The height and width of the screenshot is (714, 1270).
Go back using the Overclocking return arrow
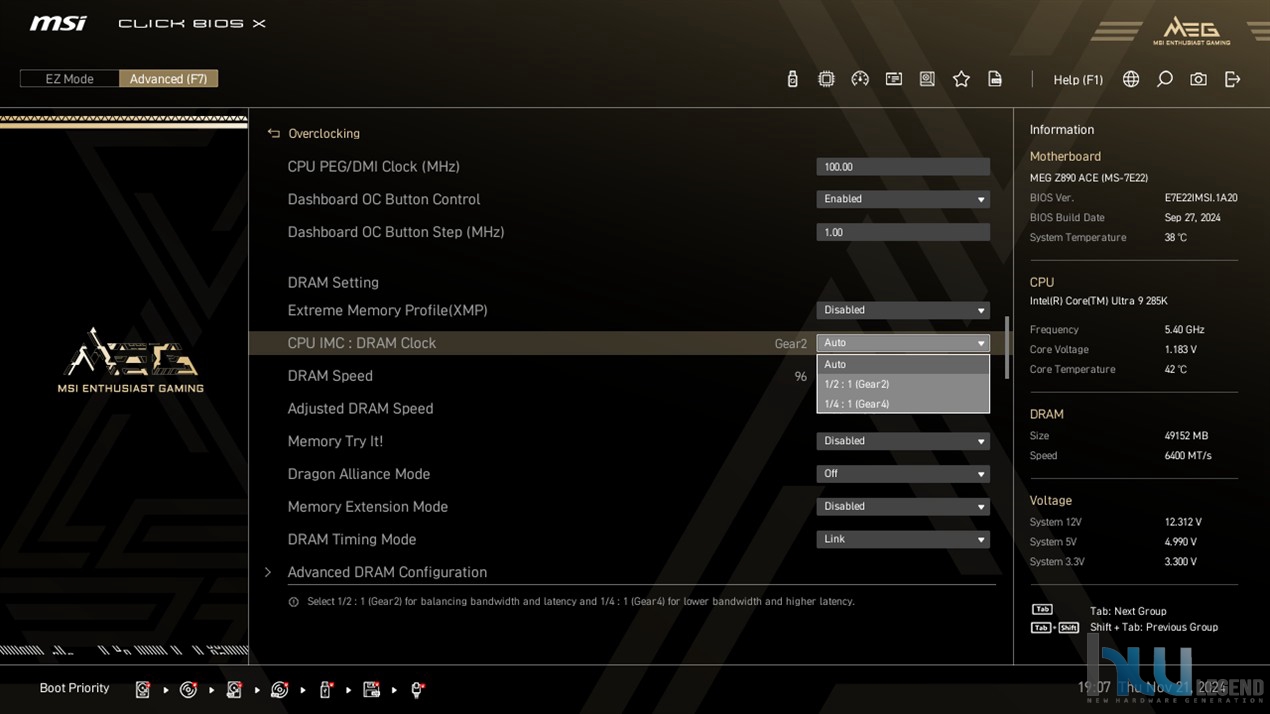[x=273, y=133]
